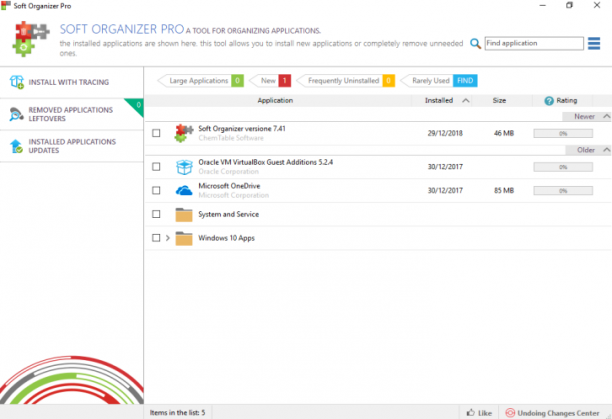Click the Like button label
Screen dimensions: 612x419
click(485, 413)
